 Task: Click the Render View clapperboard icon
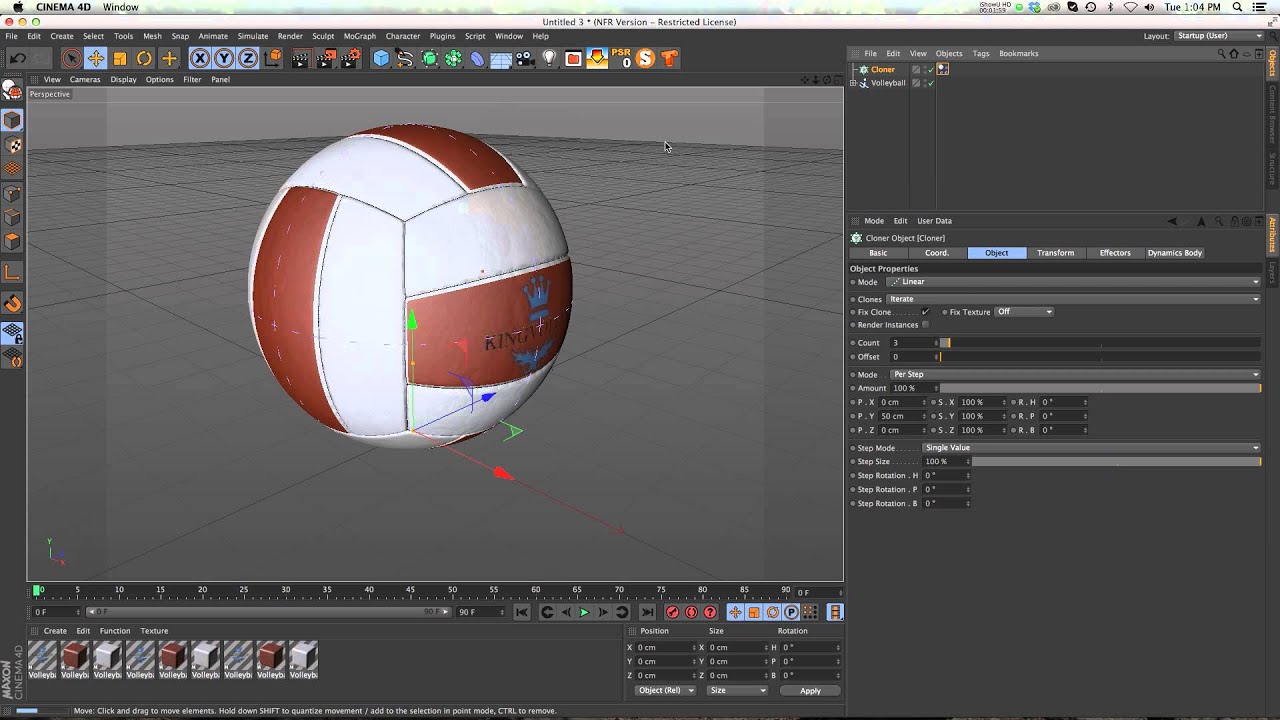tap(301, 59)
